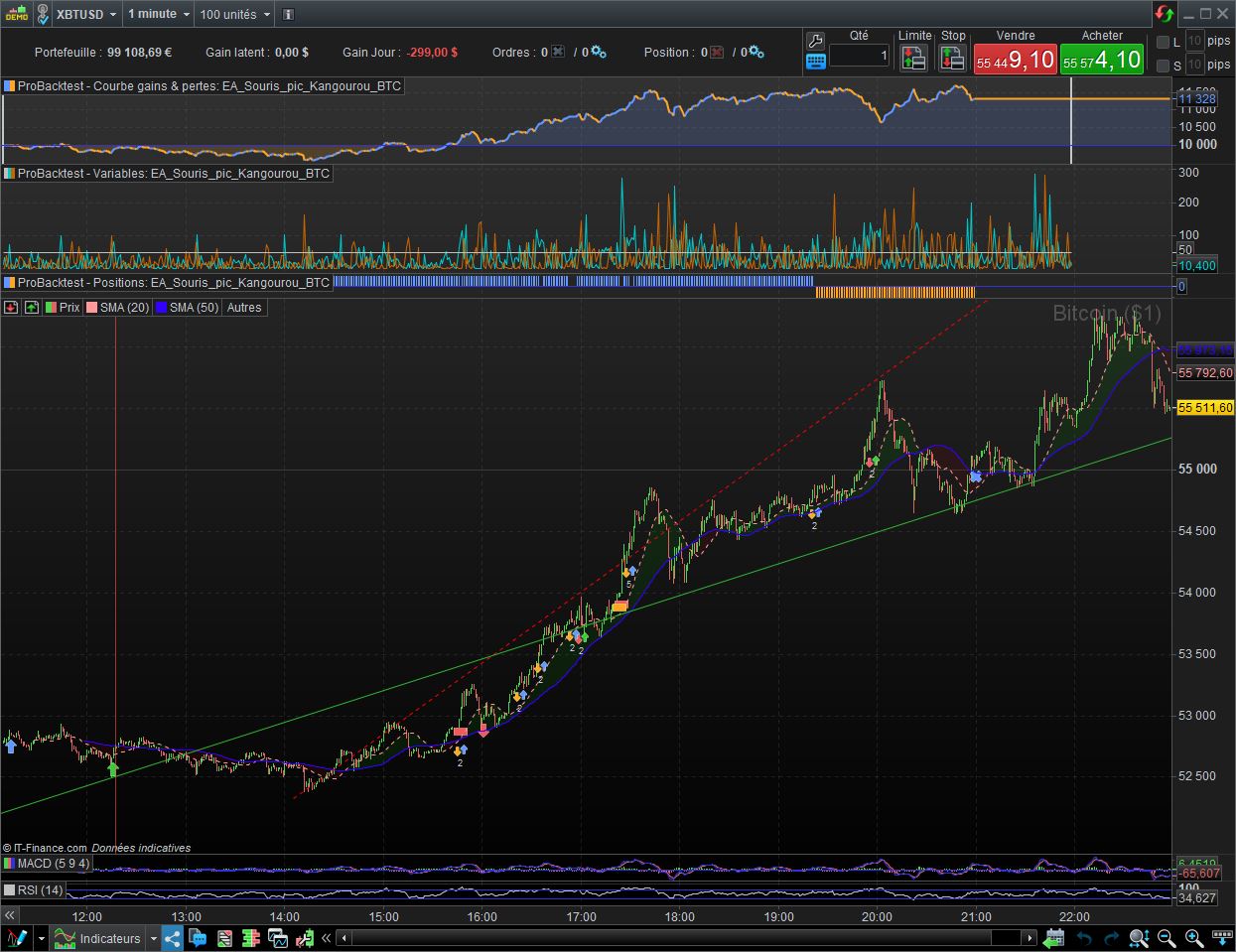
Task: Toggle SMA (20) indicator legend
Action: coord(117,308)
